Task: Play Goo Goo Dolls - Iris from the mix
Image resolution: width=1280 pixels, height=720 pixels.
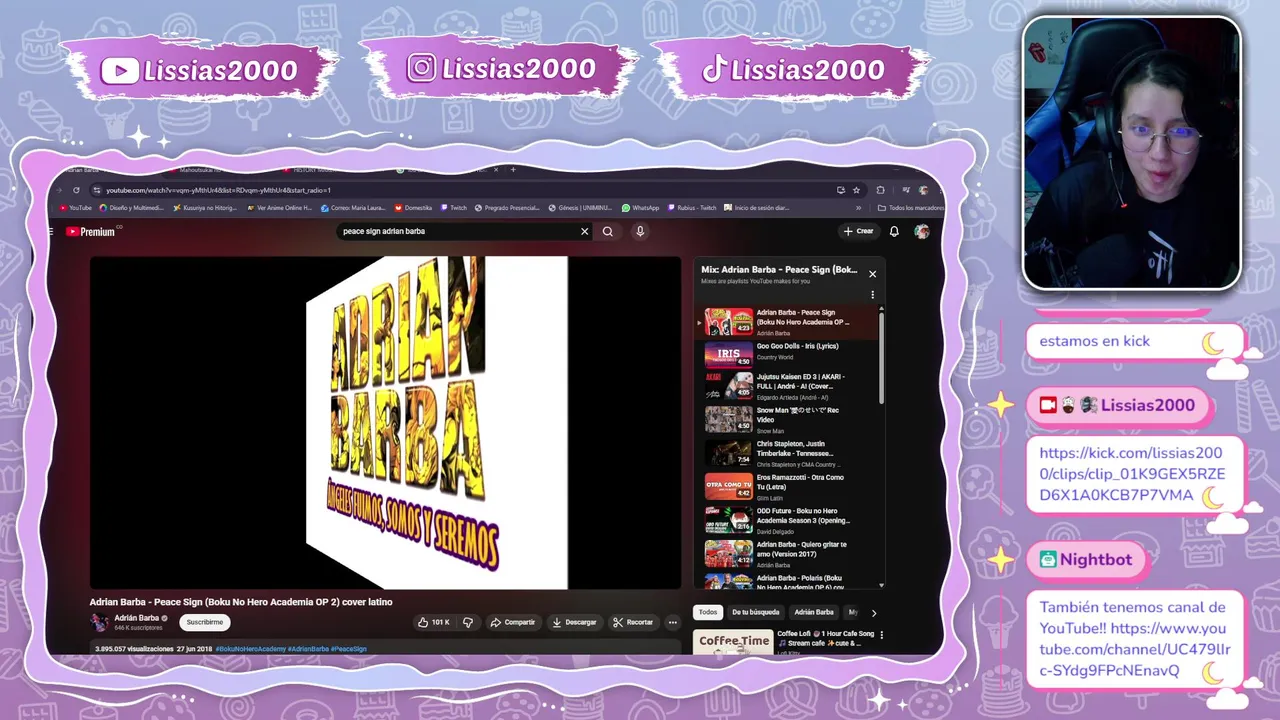Action: 788,354
